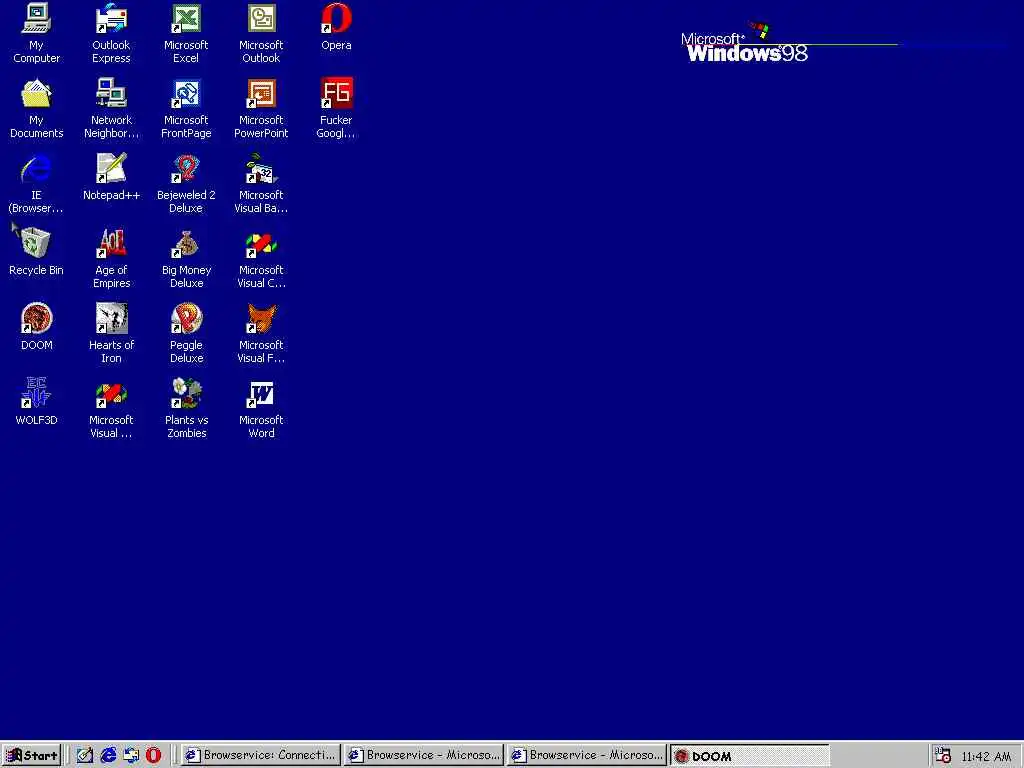The width and height of the screenshot is (1024, 768).
Task: Click the 11:42 AM system clock
Action: (x=986, y=756)
